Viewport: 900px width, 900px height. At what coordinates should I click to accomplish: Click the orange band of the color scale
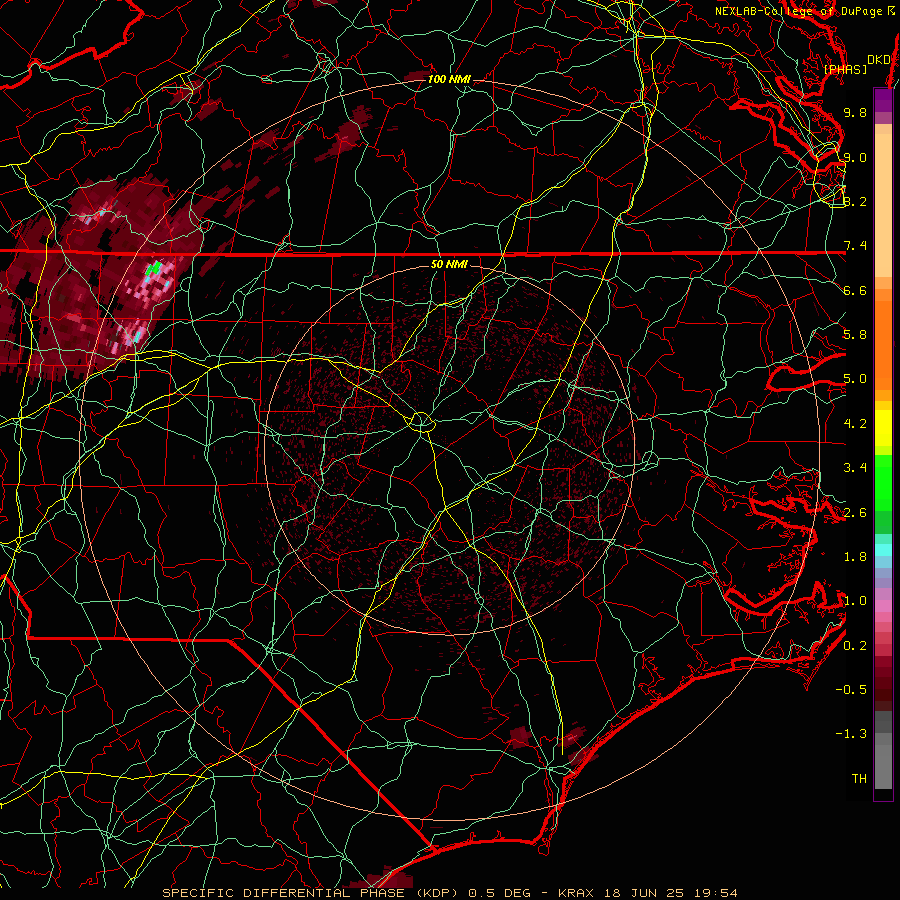tap(883, 339)
